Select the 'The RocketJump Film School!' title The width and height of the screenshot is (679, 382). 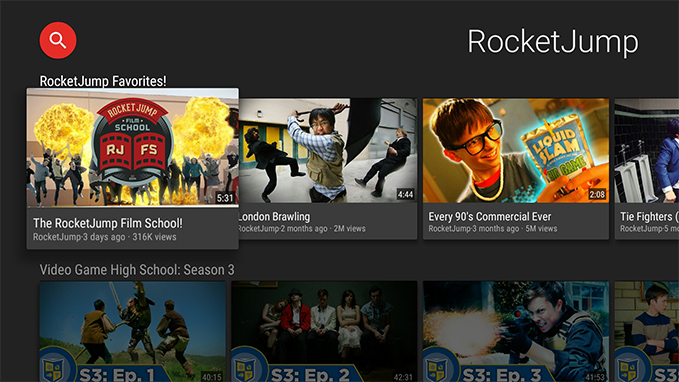pos(108,223)
